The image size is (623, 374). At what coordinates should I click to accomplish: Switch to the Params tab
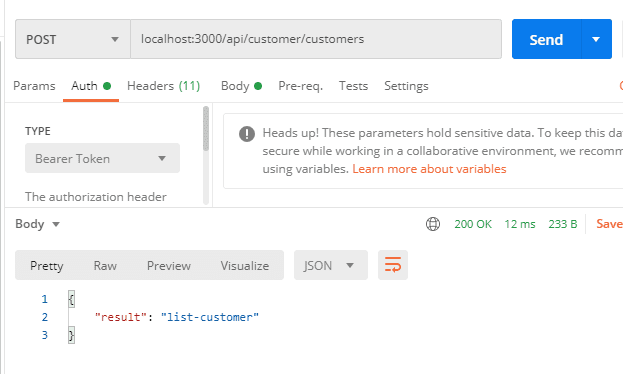click(x=34, y=86)
